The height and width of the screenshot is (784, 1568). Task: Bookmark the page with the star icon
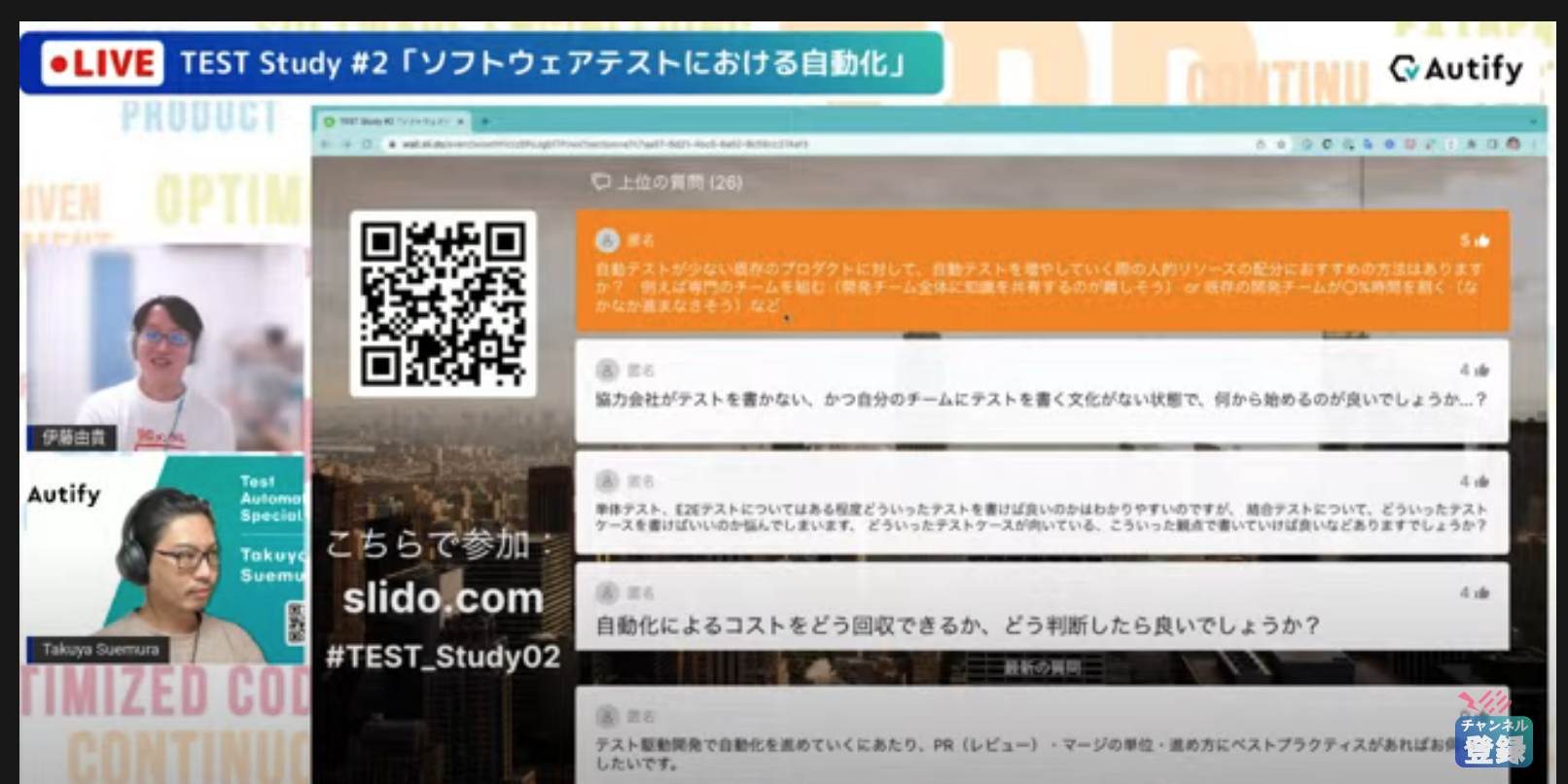click(1281, 144)
